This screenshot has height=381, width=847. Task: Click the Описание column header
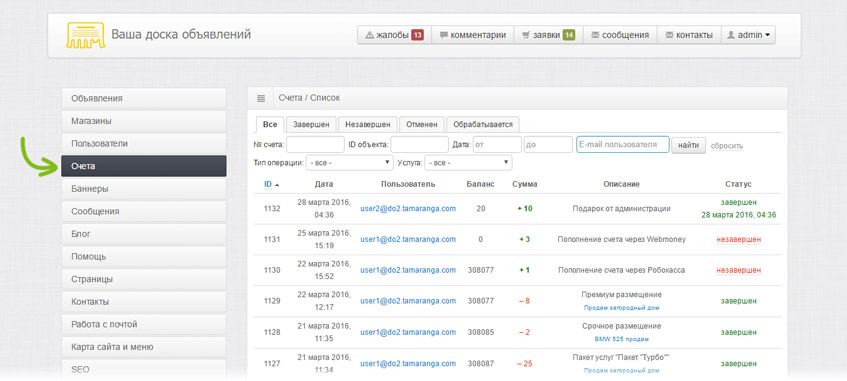click(x=621, y=184)
